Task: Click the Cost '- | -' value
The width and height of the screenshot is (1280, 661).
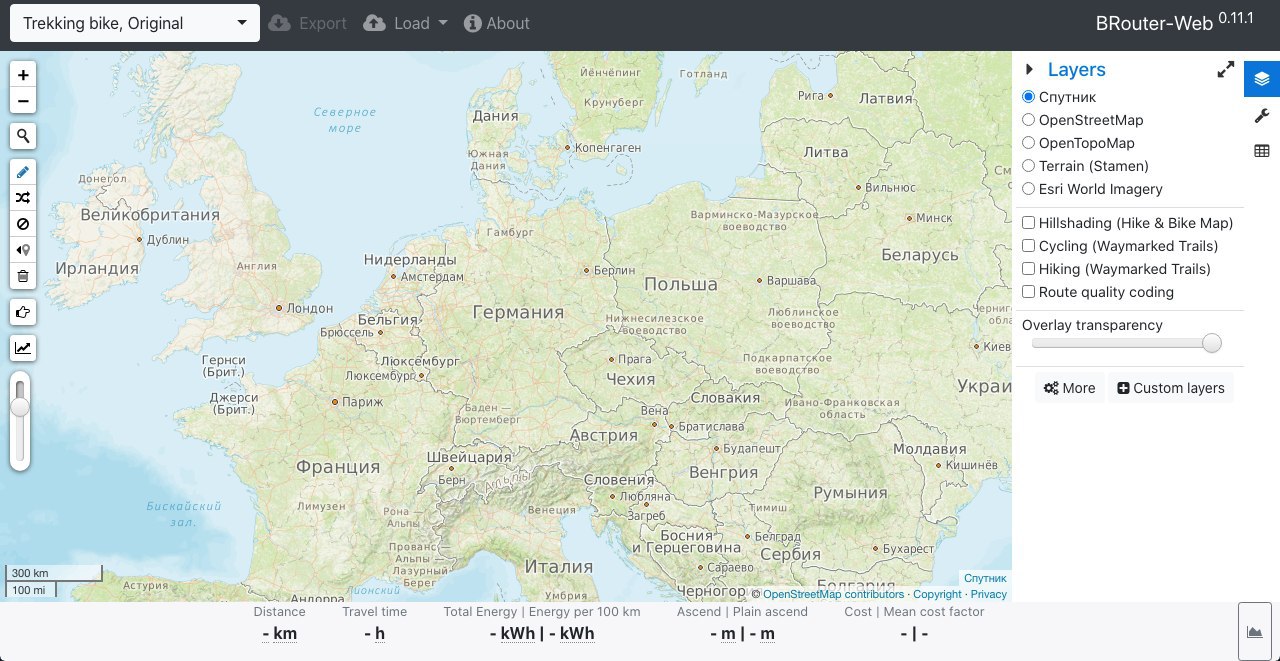Action: (914, 633)
